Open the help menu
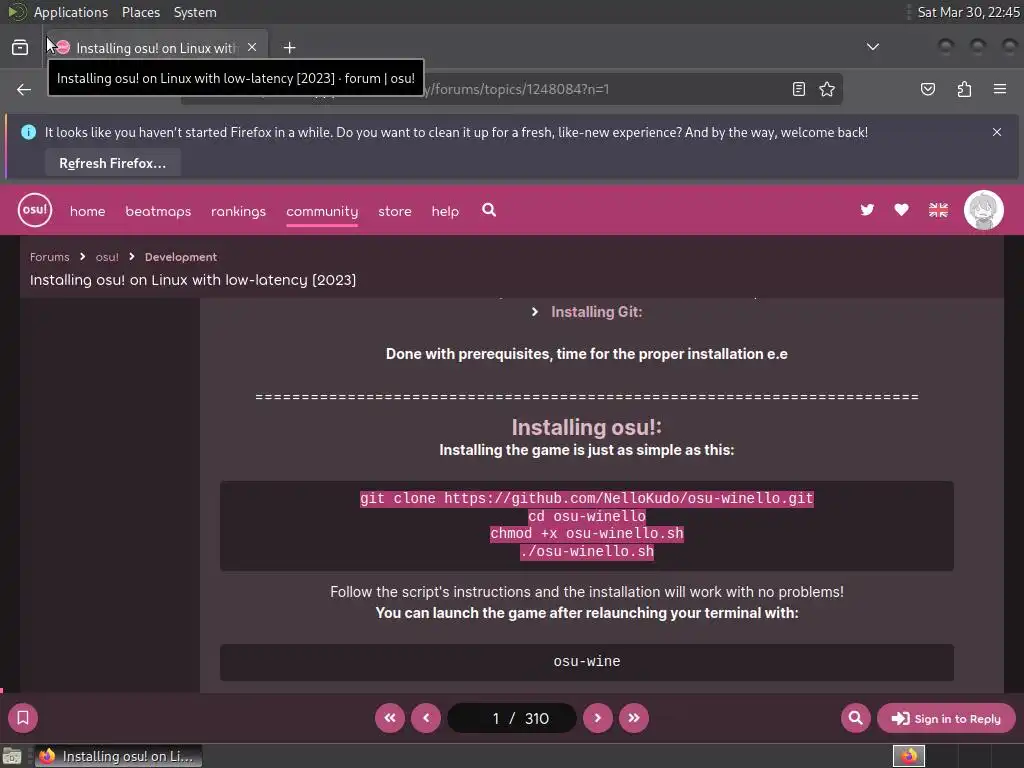Screen dimensions: 1024x768 pos(445,211)
